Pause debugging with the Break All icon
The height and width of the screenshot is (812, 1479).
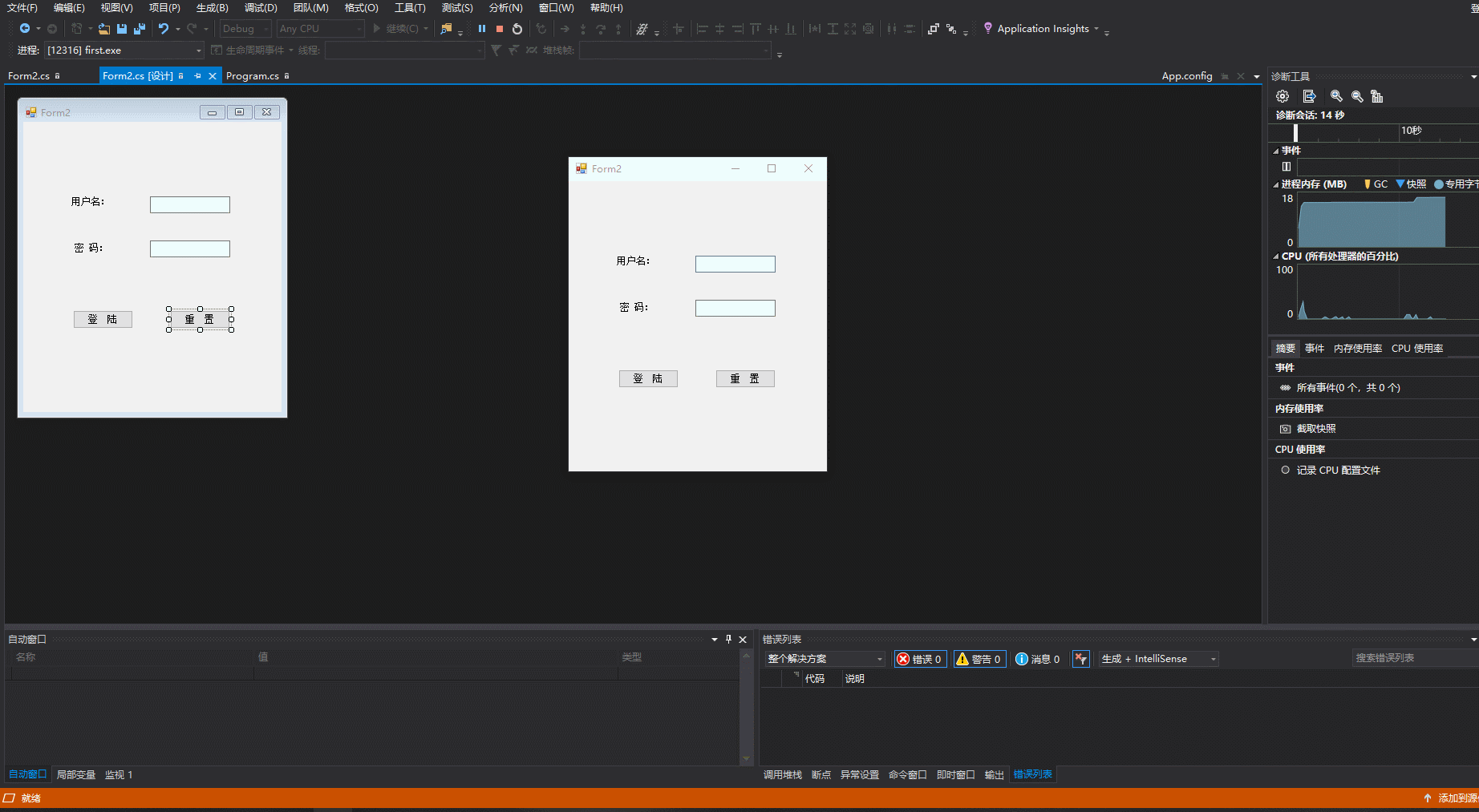tap(482, 29)
